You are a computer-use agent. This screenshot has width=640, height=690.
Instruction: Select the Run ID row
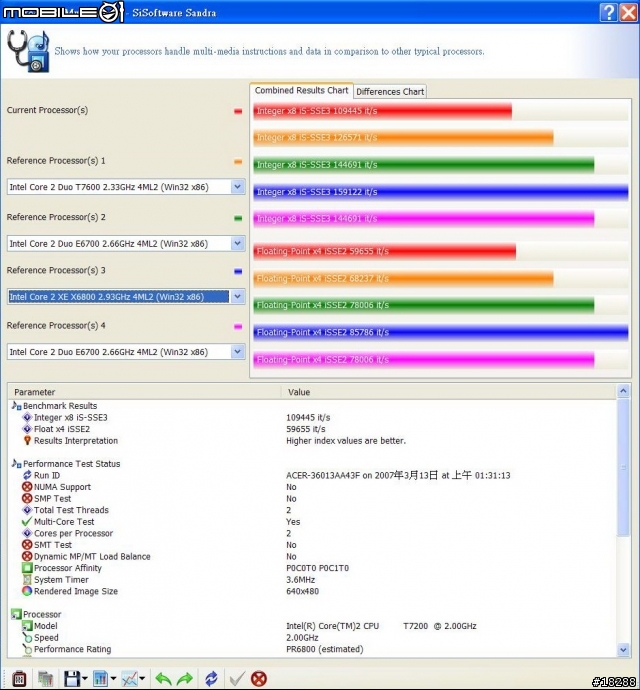click(313, 475)
